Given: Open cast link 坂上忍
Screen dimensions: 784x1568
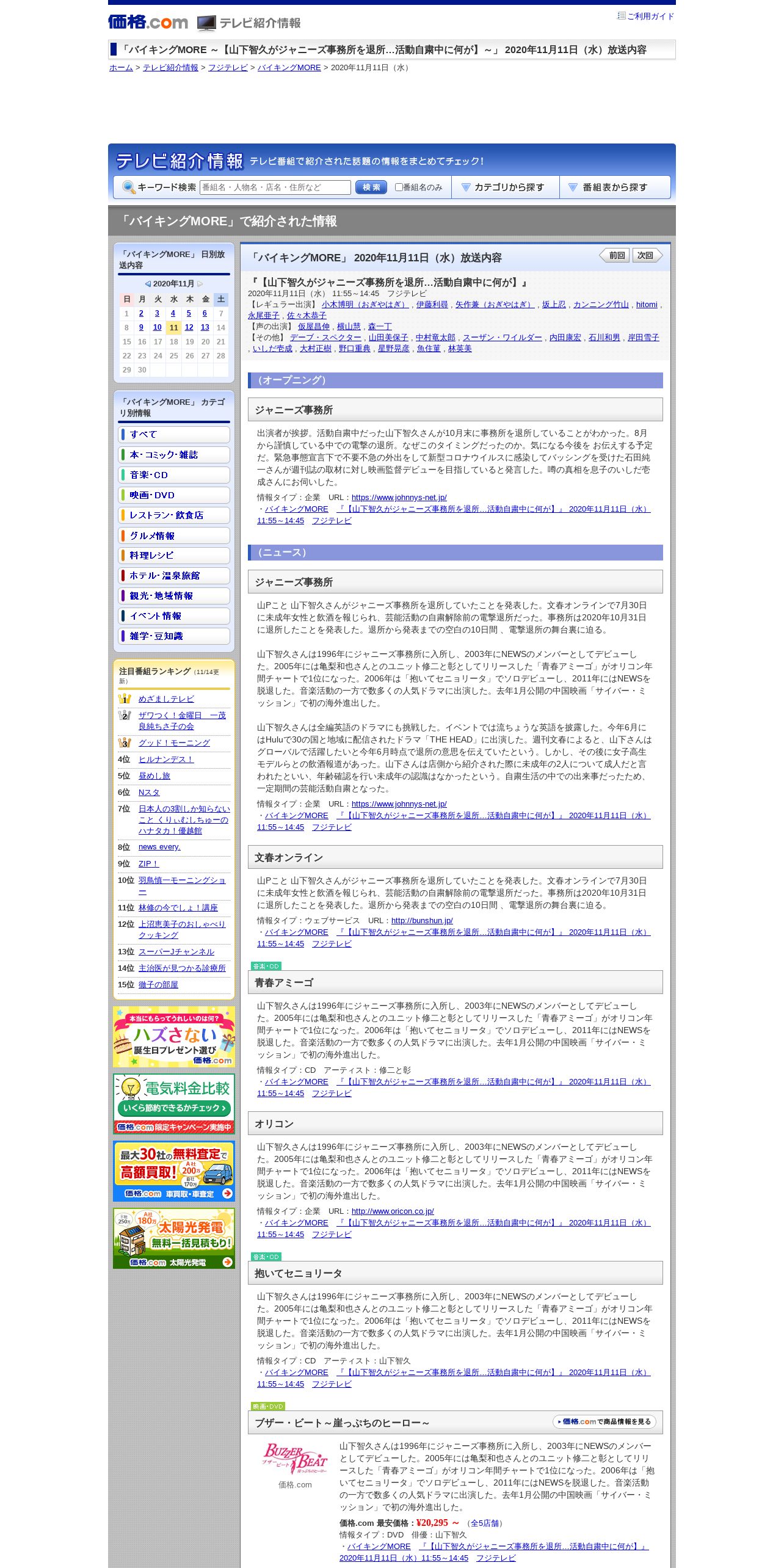Looking at the screenshot, I should pyautogui.click(x=554, y=305).
